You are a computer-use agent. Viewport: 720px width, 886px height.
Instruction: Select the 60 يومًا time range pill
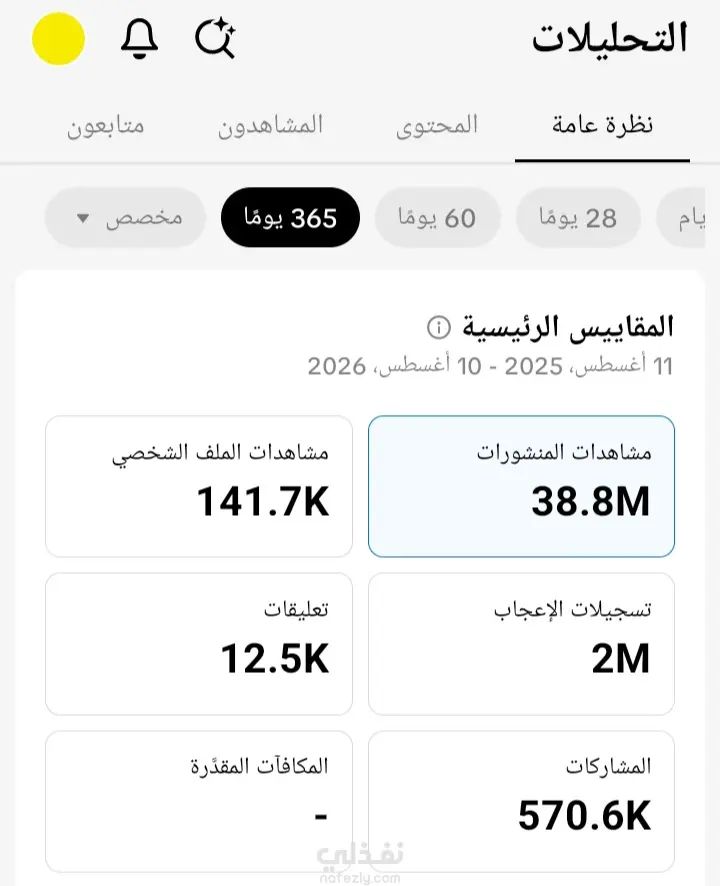pyautogui.click(x=438, y=218)
